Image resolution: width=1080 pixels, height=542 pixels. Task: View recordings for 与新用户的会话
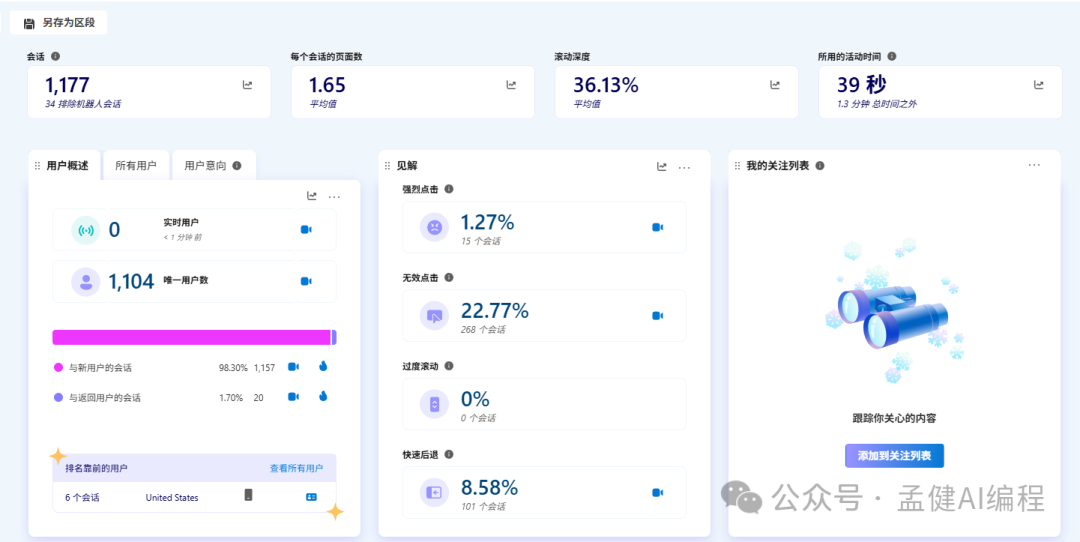point(293,367)
